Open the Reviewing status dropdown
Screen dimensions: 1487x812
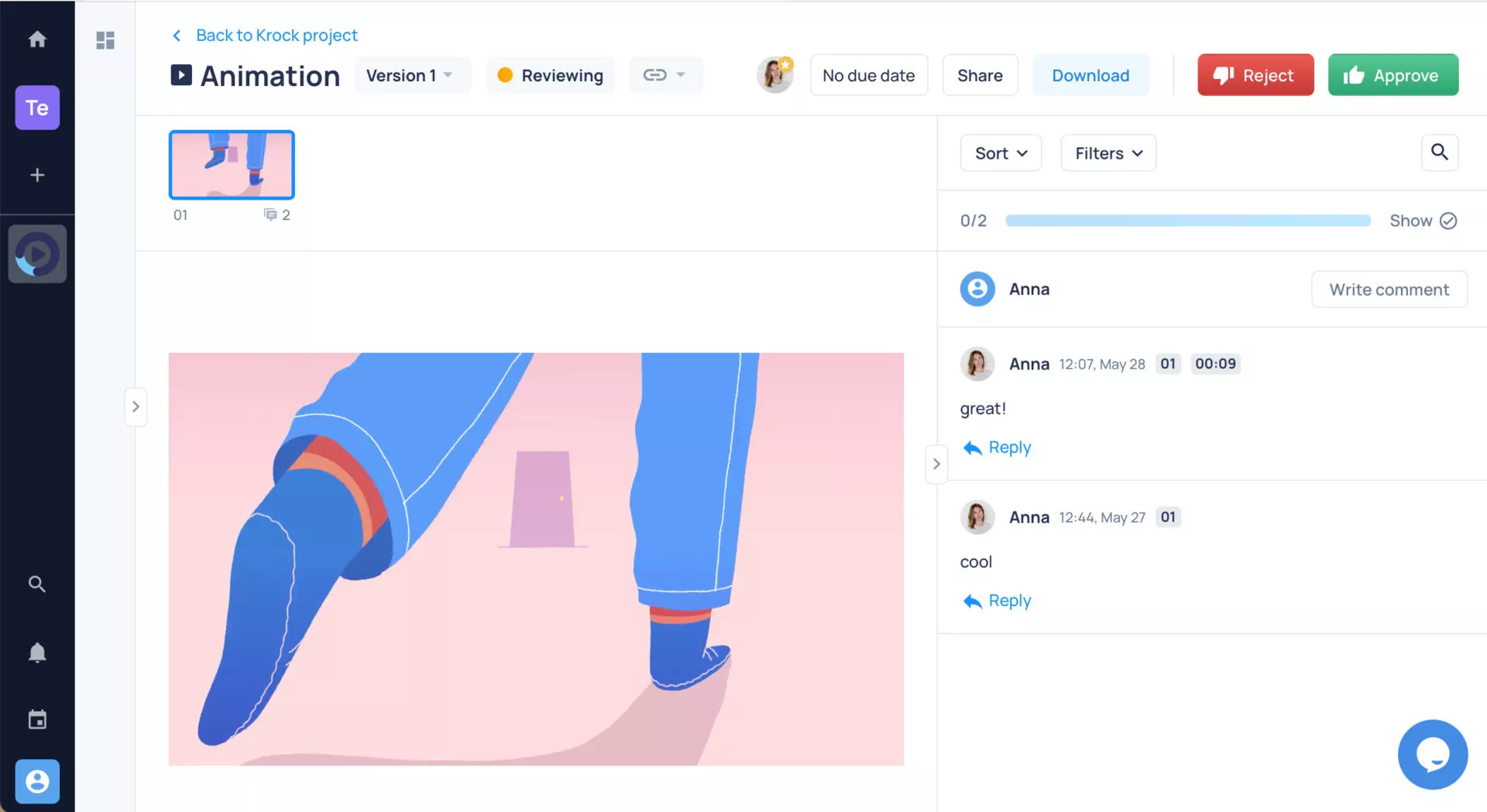[x=551, y=75]
